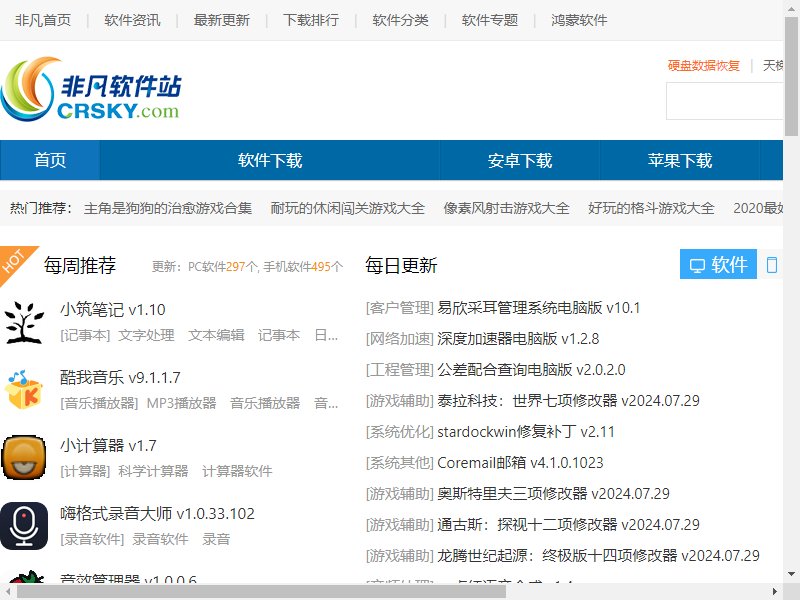Open the 嗨格式录音大师 microphone icon
800x600 pixels.
pyautogui.click(x=24, y=526)
